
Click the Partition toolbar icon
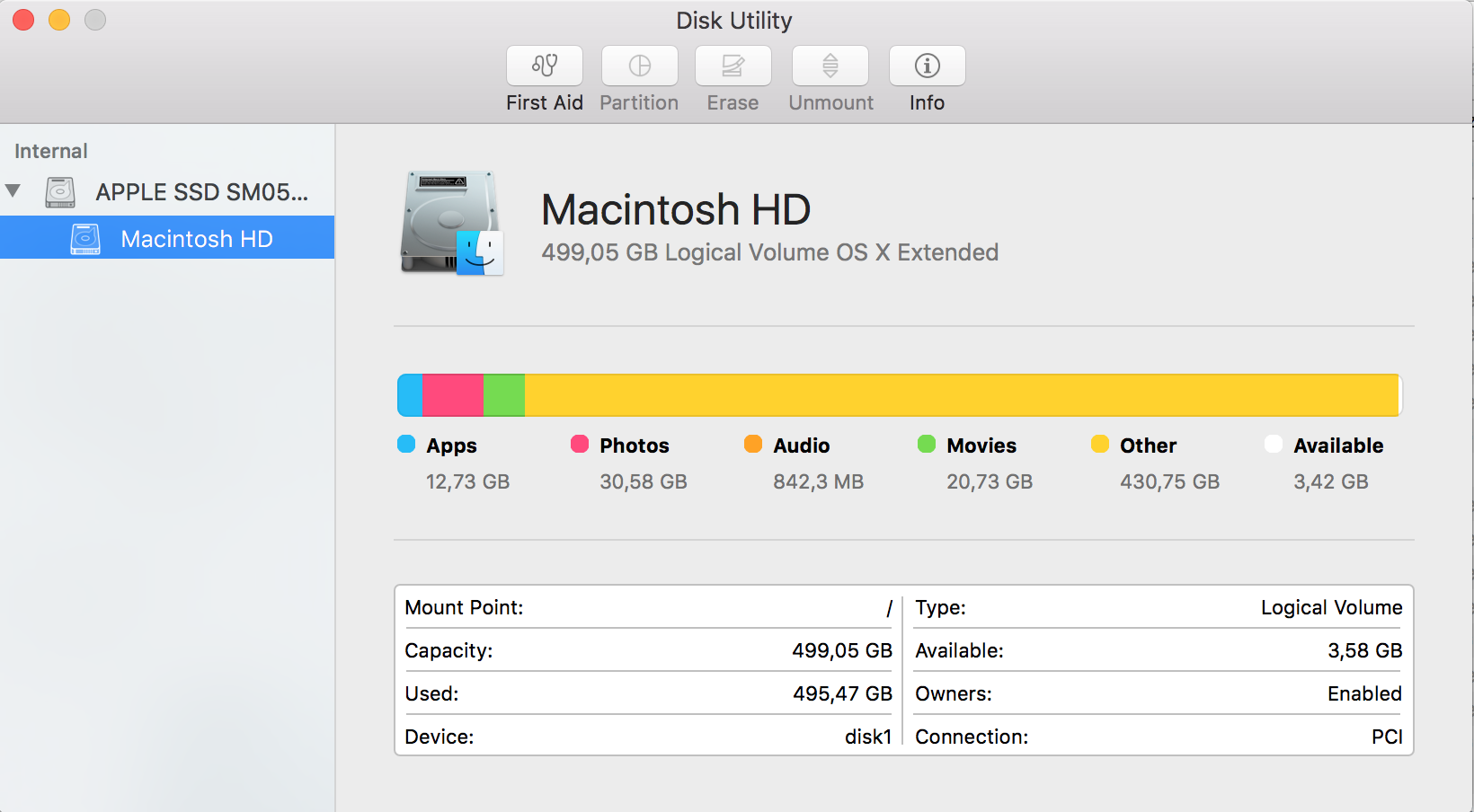(640, 66)
